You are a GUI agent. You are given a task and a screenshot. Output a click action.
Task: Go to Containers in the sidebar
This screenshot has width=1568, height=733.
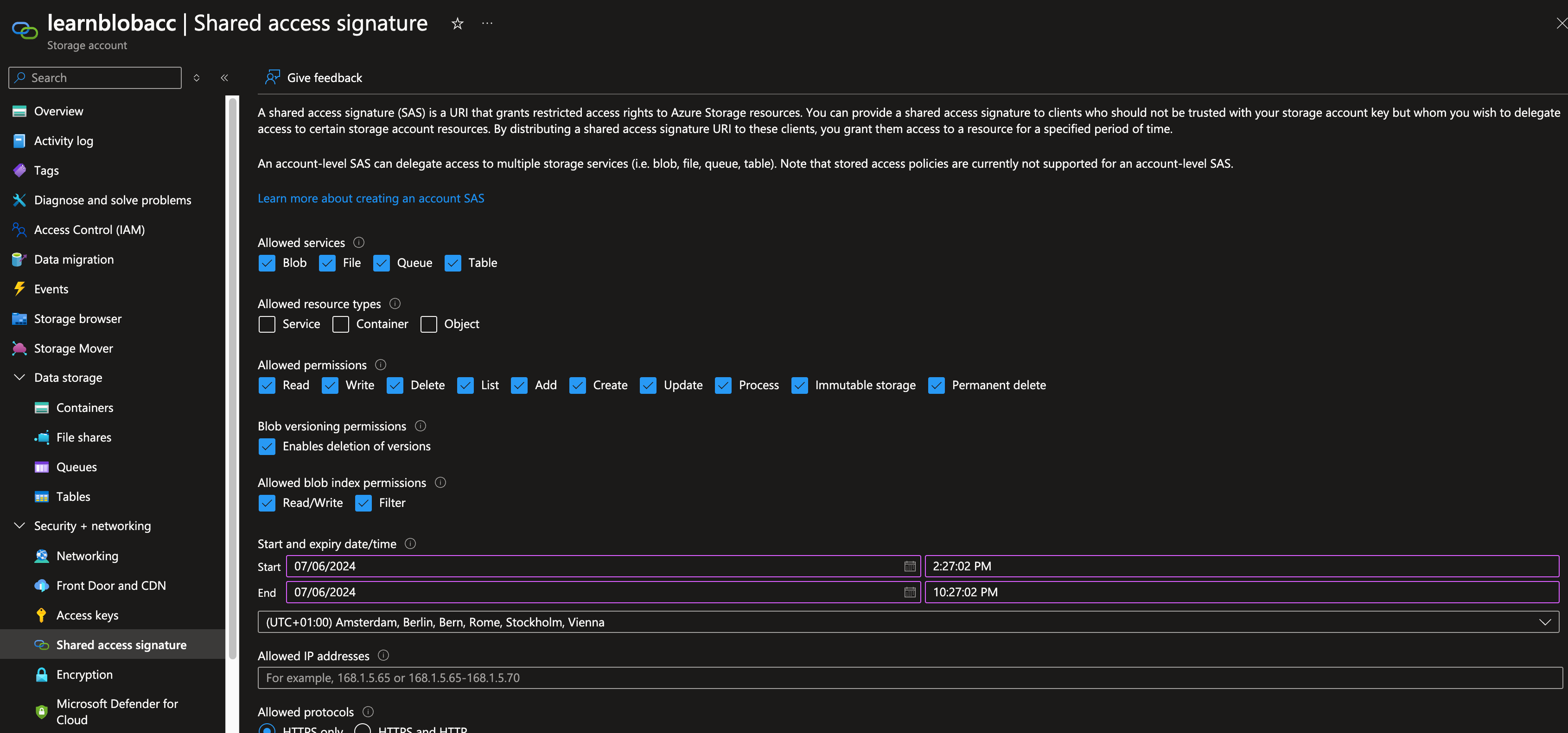pos(84,408)
